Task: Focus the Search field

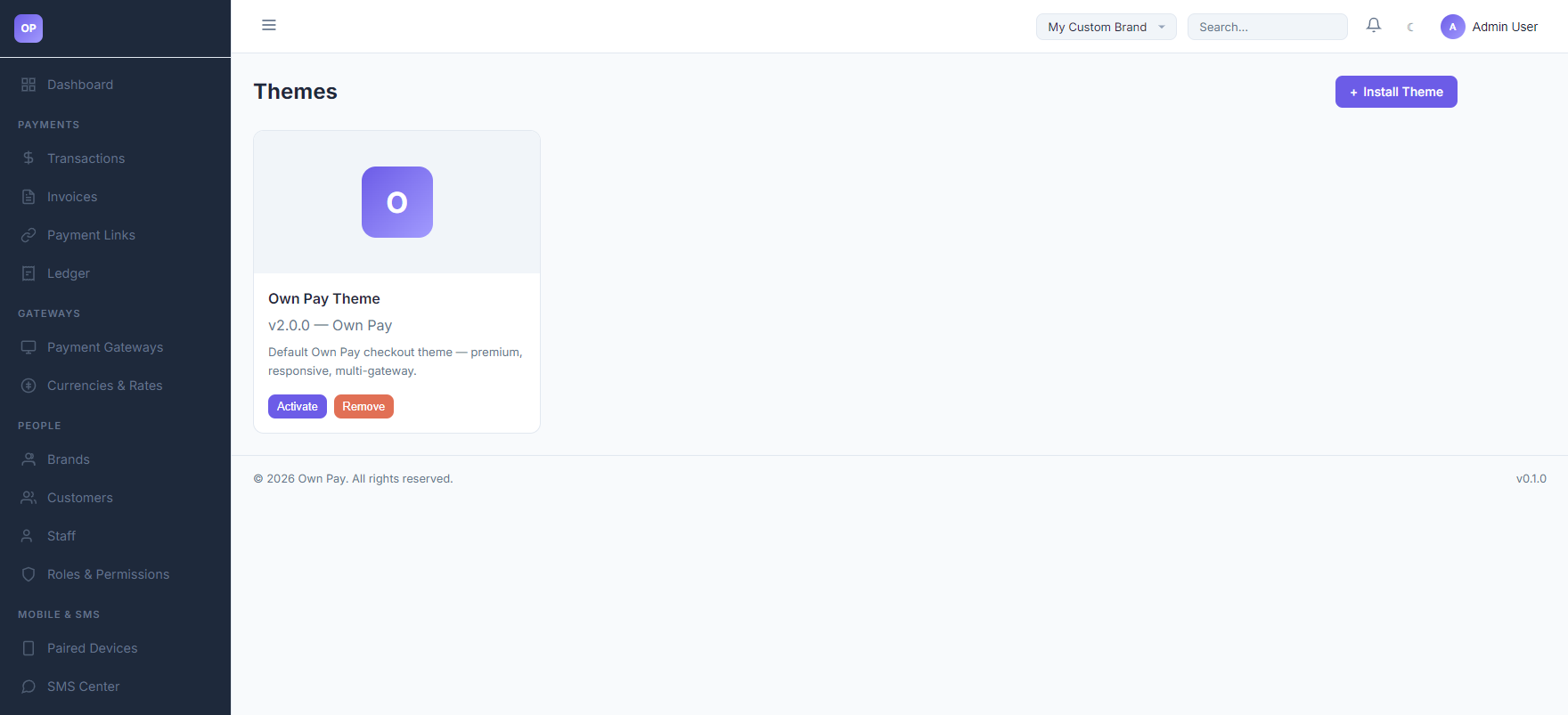Action: pyautogui.click(x=1268, y=27)
